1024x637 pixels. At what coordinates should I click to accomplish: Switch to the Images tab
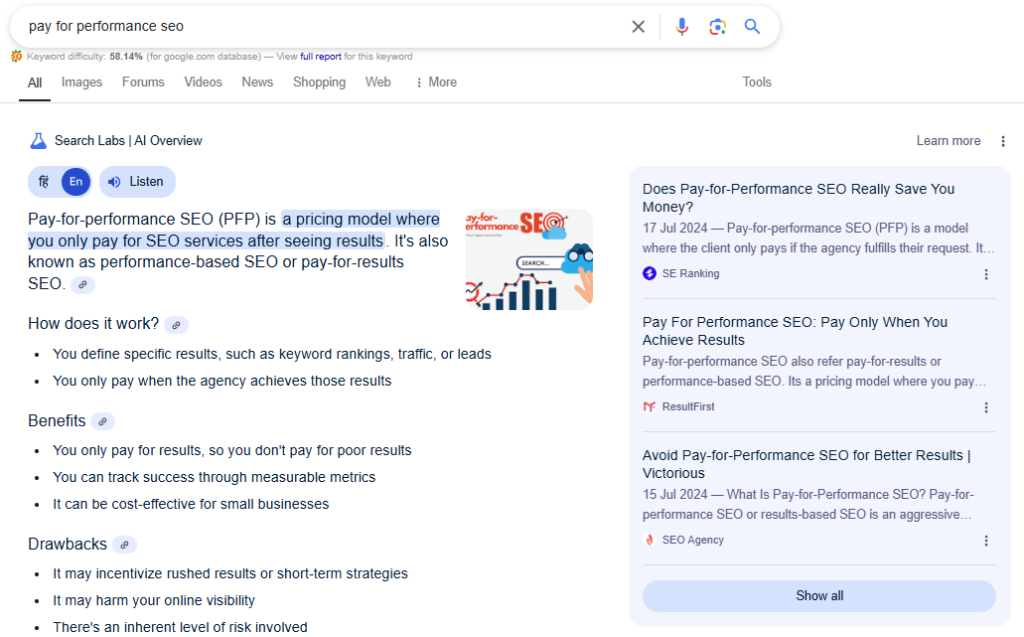click(81, 82)
